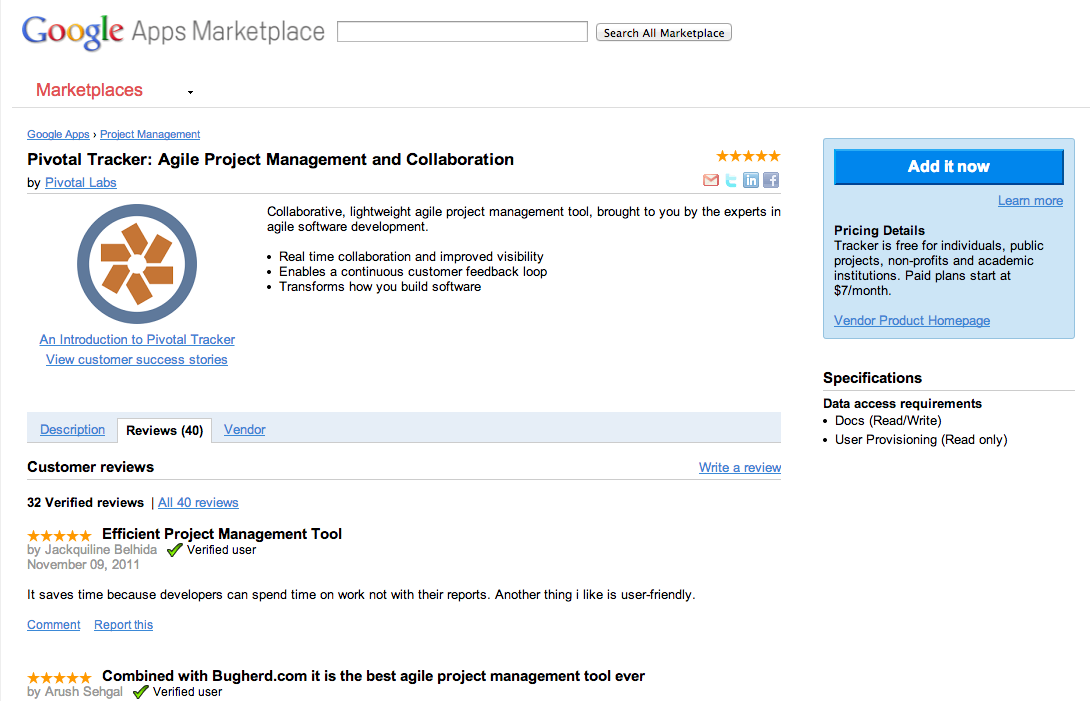Click verified checkmark beside Arush Sehgal
The height and width of the screenshot is (701, 1090).
[140, 692]
